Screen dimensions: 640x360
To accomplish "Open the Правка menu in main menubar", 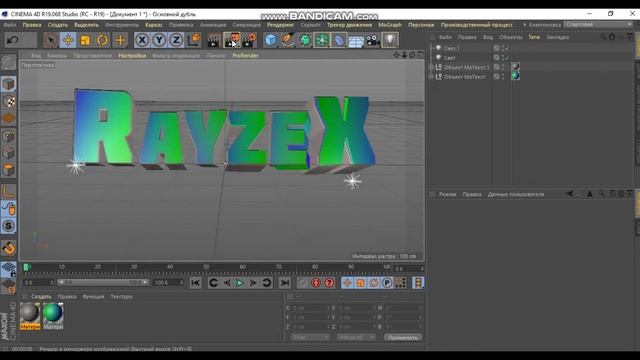I will 32,25.
